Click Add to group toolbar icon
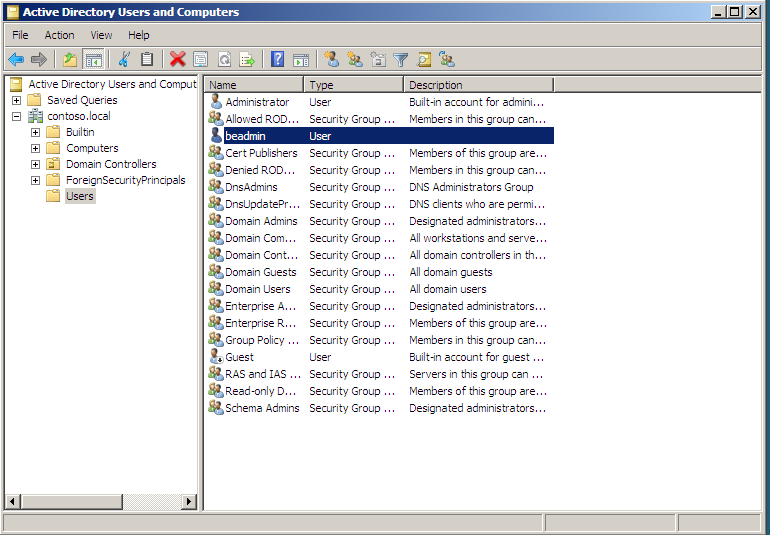The height and width of the screenshot is (535, 770). 447,59
